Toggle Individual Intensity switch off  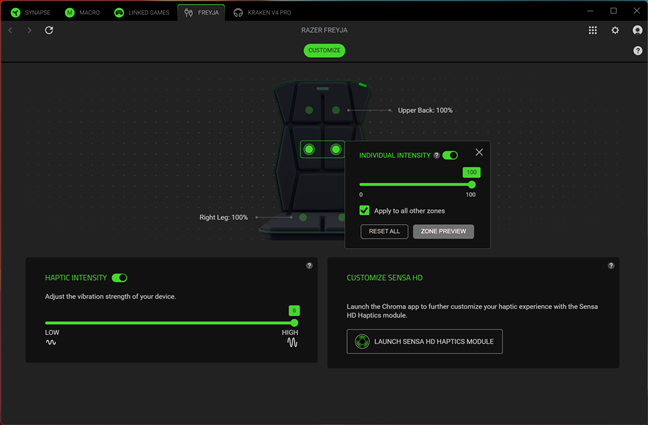(450, 155)
